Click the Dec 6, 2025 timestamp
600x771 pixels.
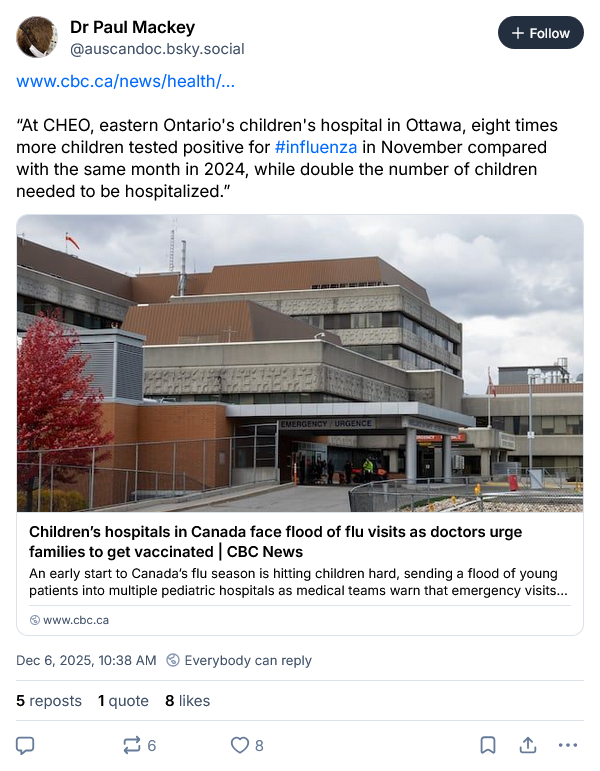[86, 660]
